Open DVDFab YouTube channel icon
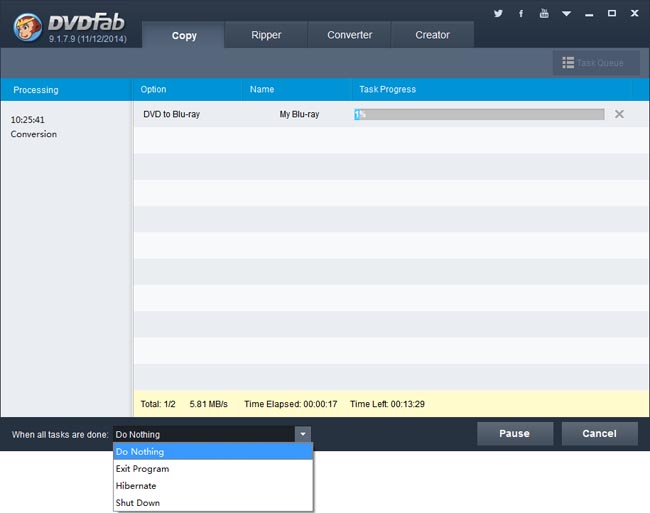650x513 pixels. click(544, 13)
